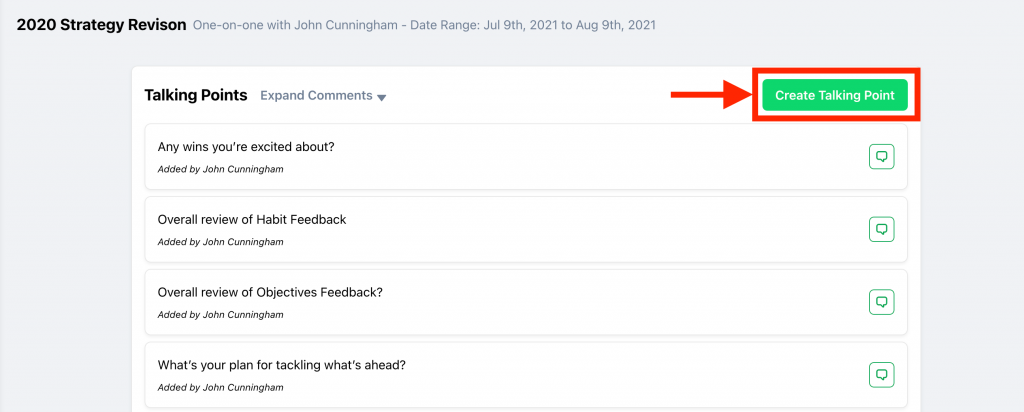Open "What's your plan for tackling what's ahead?"
1024x412 pixels.
(281, 365)
